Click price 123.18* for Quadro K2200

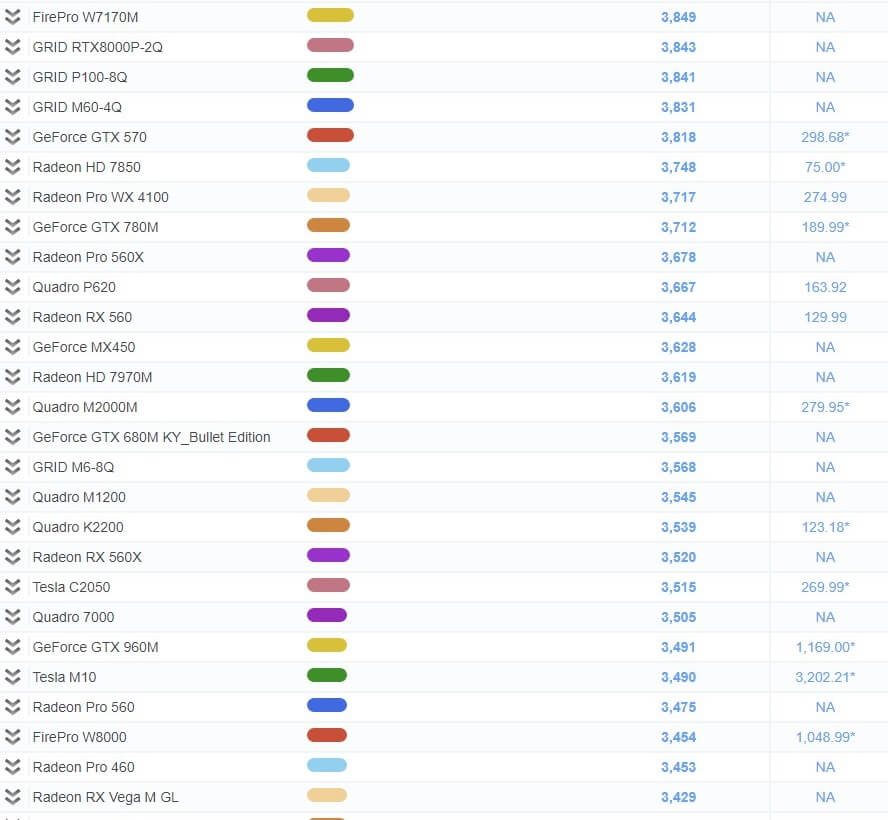pyautogui.click(x=825, y=528)
